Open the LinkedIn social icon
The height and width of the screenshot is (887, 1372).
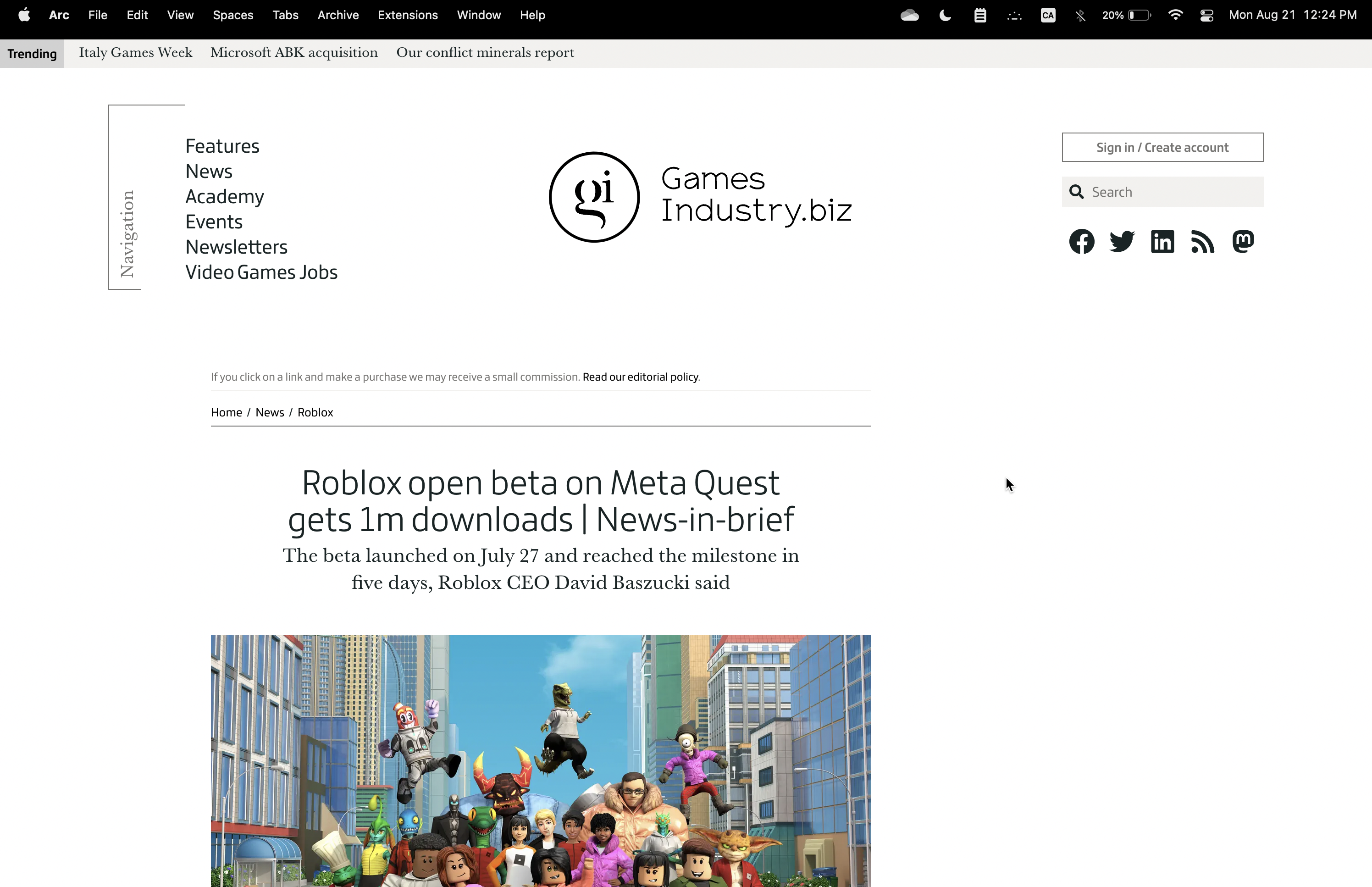pyautogui.click(x=1162, y=241)
